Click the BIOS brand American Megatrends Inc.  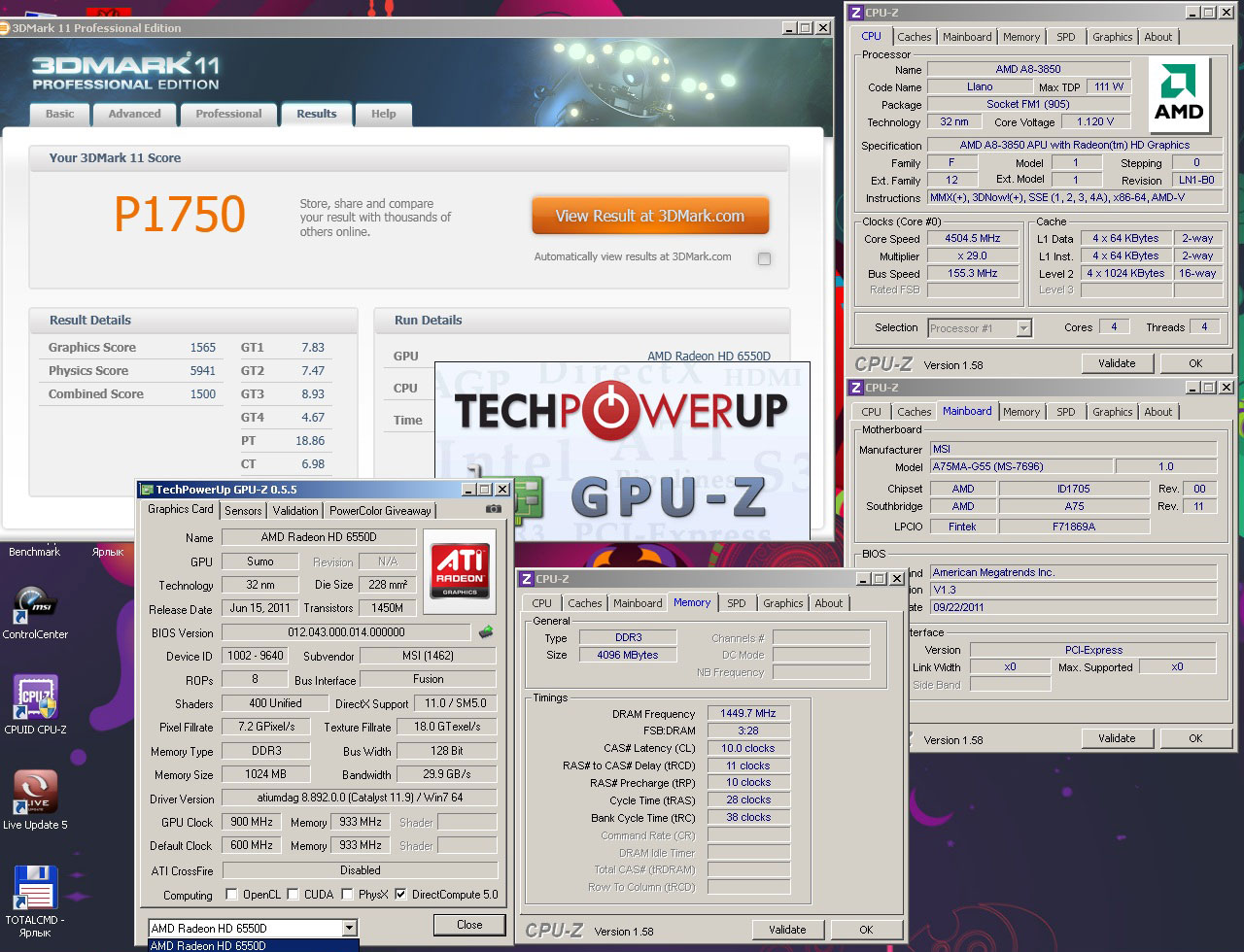pyautogui.click(x=1073, y=573)
